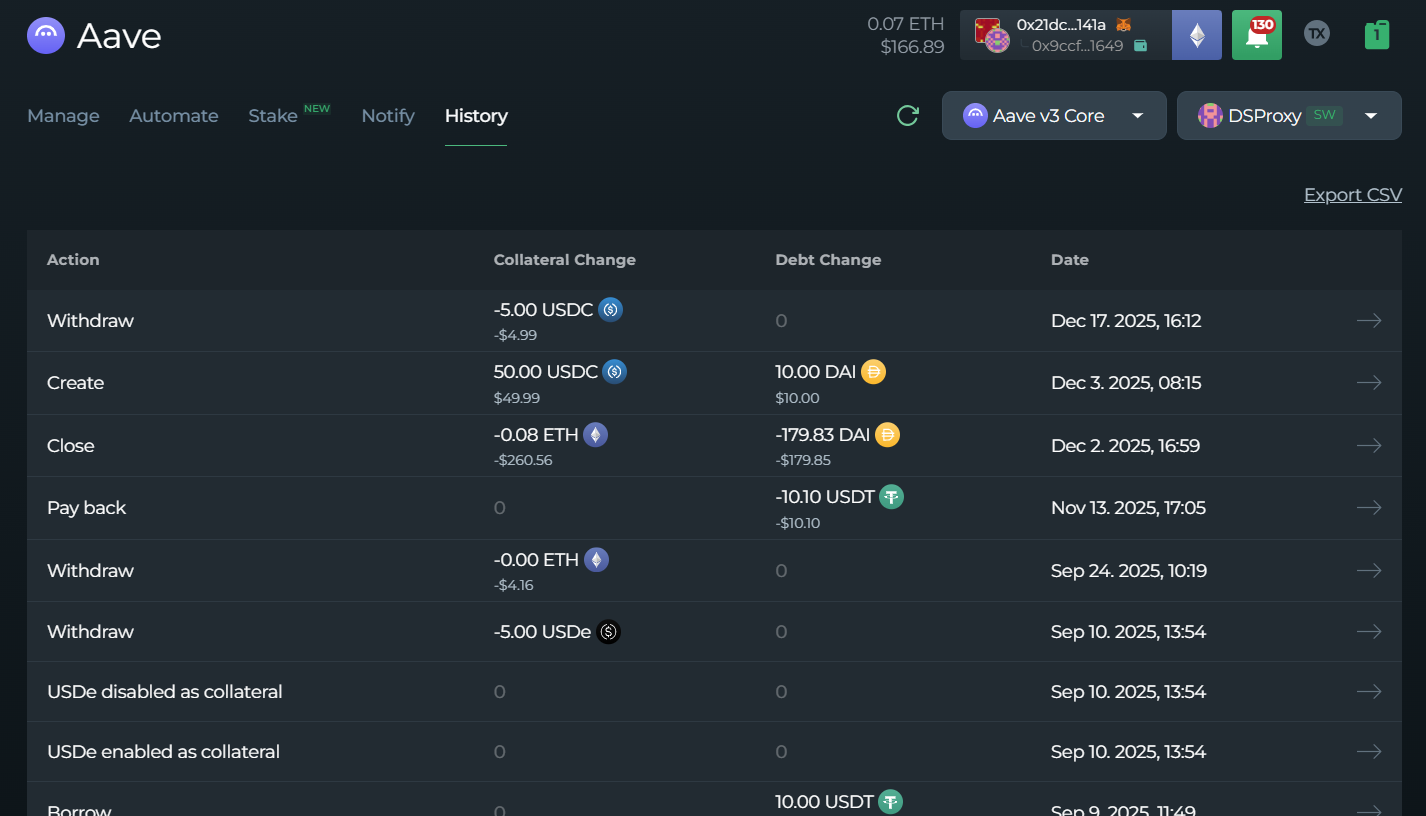Screen dimensions: 1426x816
Task: Switch to the Manage tab
Action: (x=63, y=116)
